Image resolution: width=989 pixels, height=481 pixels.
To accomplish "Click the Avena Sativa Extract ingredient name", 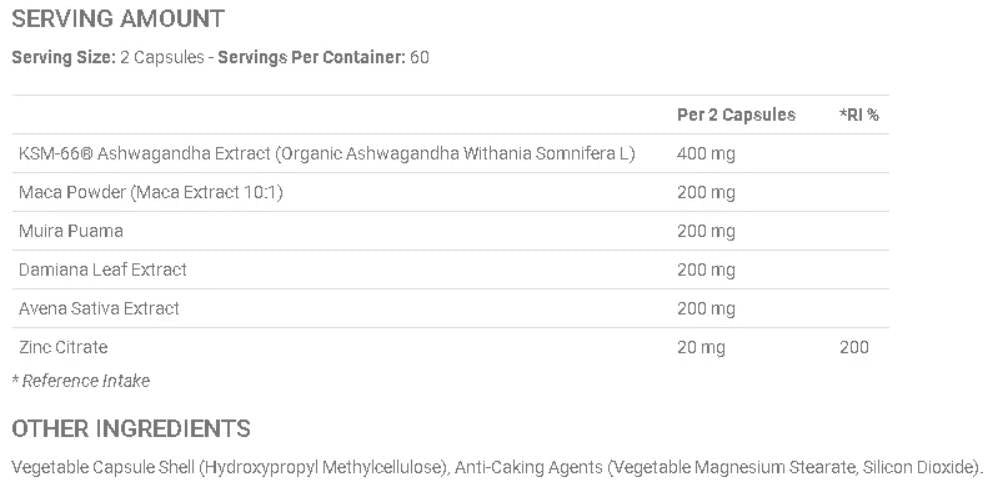I will point(99,308).
